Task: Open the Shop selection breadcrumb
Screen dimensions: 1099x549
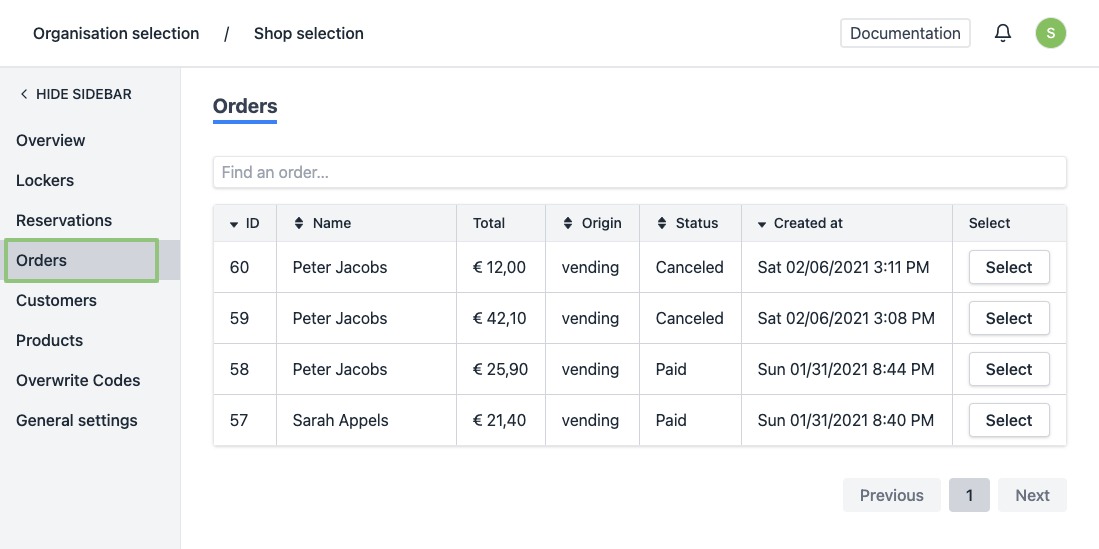Action: [x=308, y=33]
